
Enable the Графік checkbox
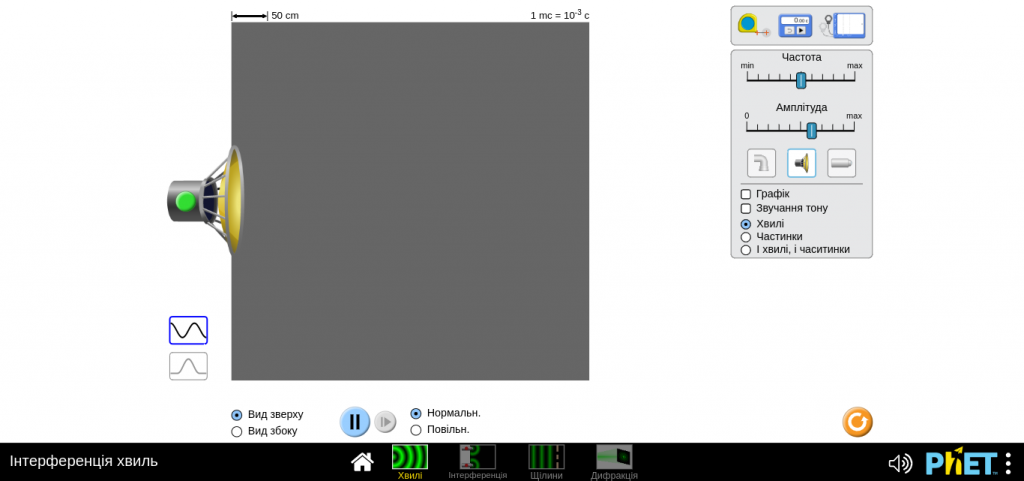(x=746, y=194)
